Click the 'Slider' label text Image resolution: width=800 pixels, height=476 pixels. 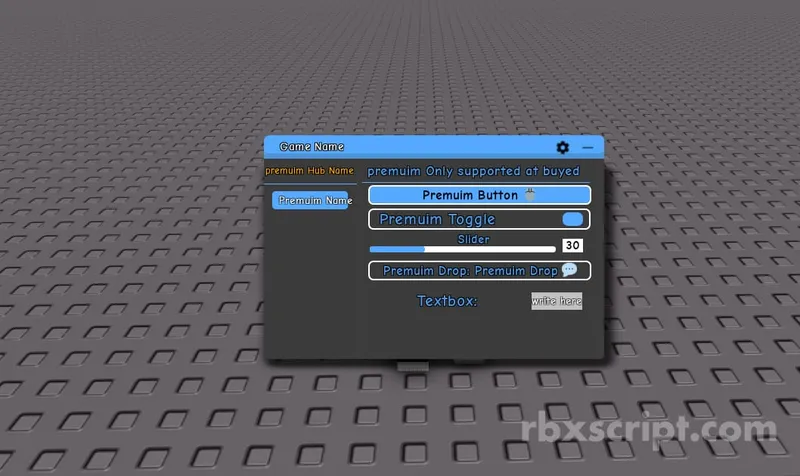[x=473, y=239]
